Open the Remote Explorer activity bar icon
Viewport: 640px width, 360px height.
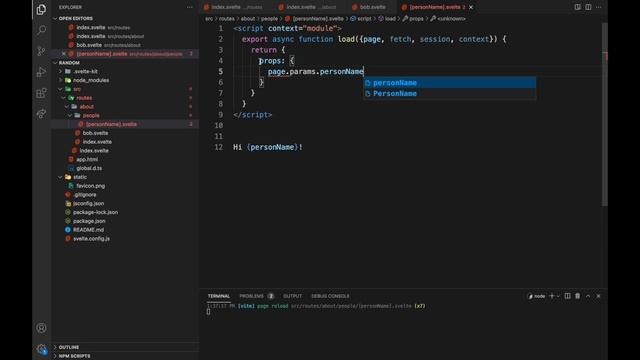coord(41,114)
